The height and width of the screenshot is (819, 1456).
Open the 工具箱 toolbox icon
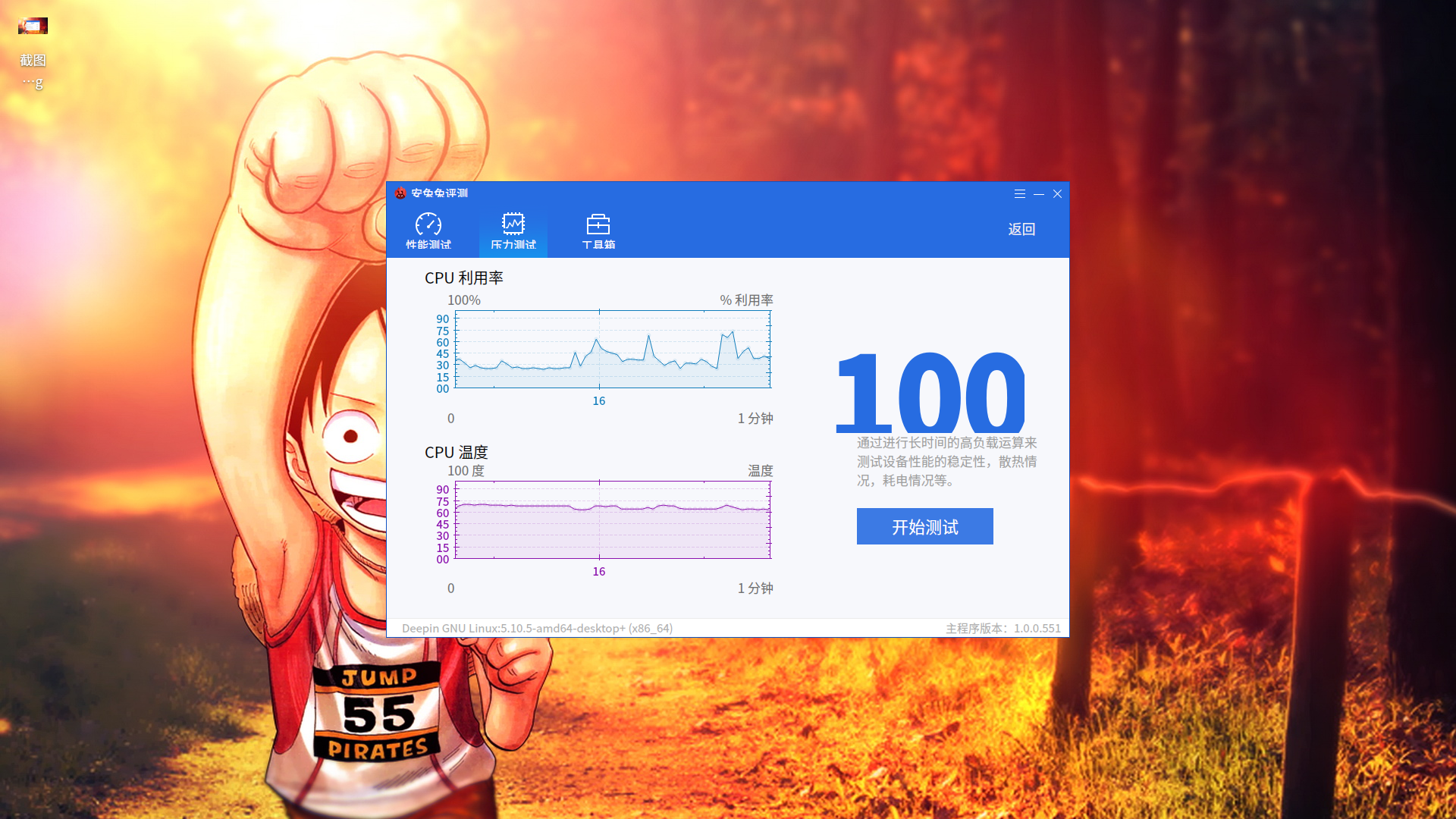coord(598,224)
